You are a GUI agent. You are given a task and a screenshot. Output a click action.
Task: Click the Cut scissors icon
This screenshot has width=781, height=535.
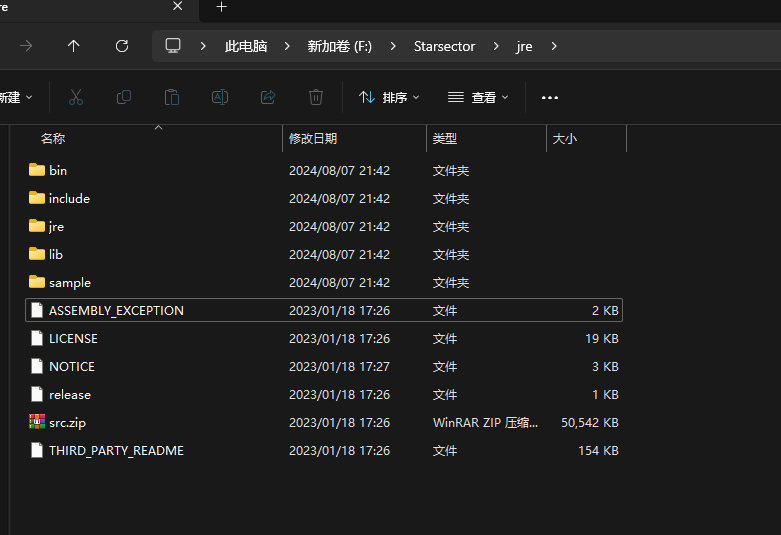76,97
